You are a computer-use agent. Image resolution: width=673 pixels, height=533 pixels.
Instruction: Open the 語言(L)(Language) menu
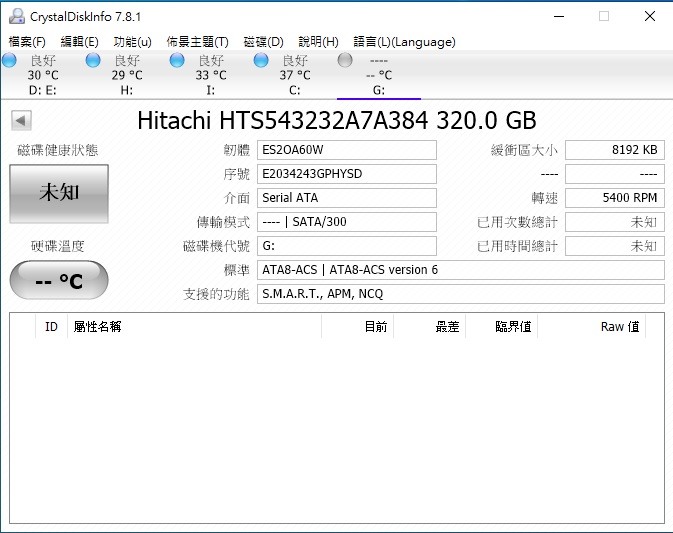[404, 42]
